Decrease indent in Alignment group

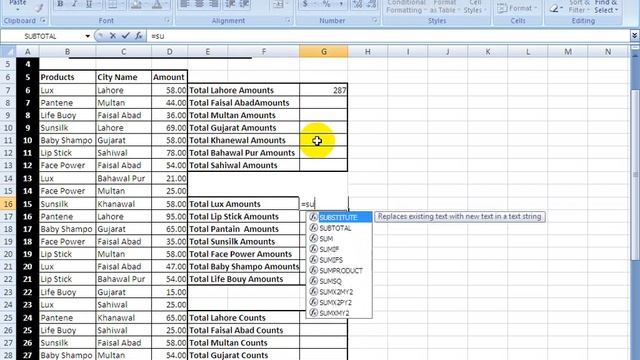click(231, 4)
